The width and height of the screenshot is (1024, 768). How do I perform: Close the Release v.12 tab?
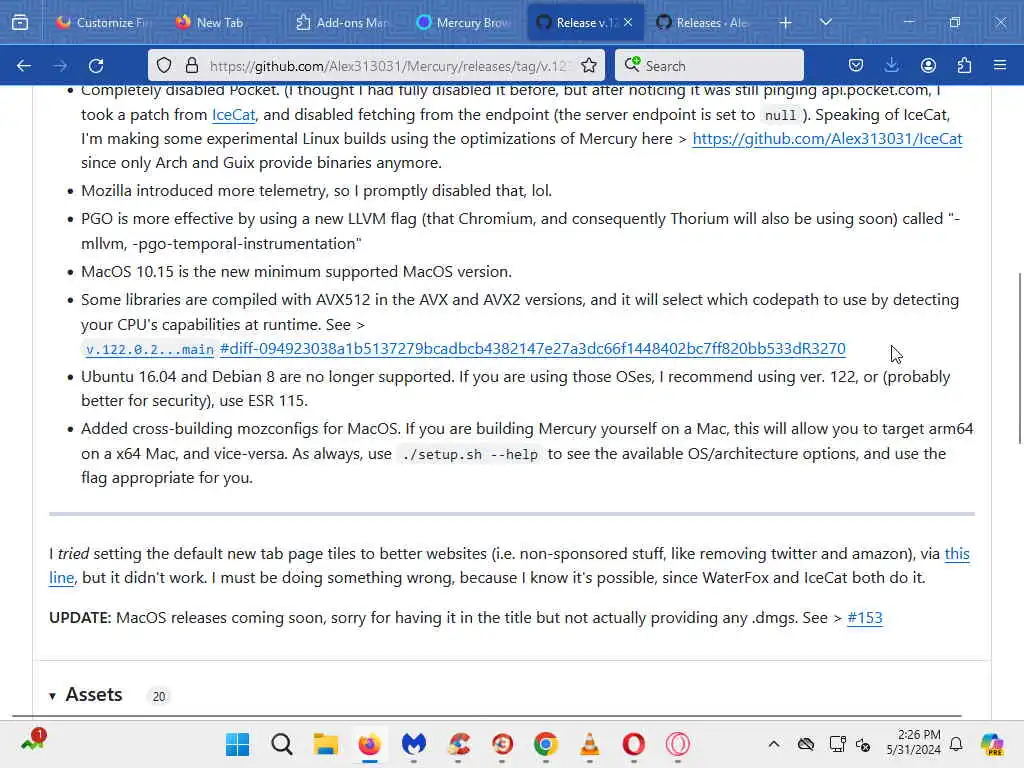[628, 22]
